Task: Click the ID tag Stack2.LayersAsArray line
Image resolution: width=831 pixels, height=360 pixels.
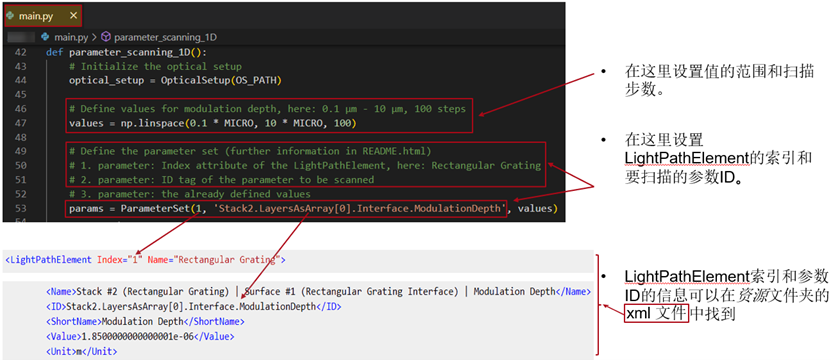Action: (193, 306)
